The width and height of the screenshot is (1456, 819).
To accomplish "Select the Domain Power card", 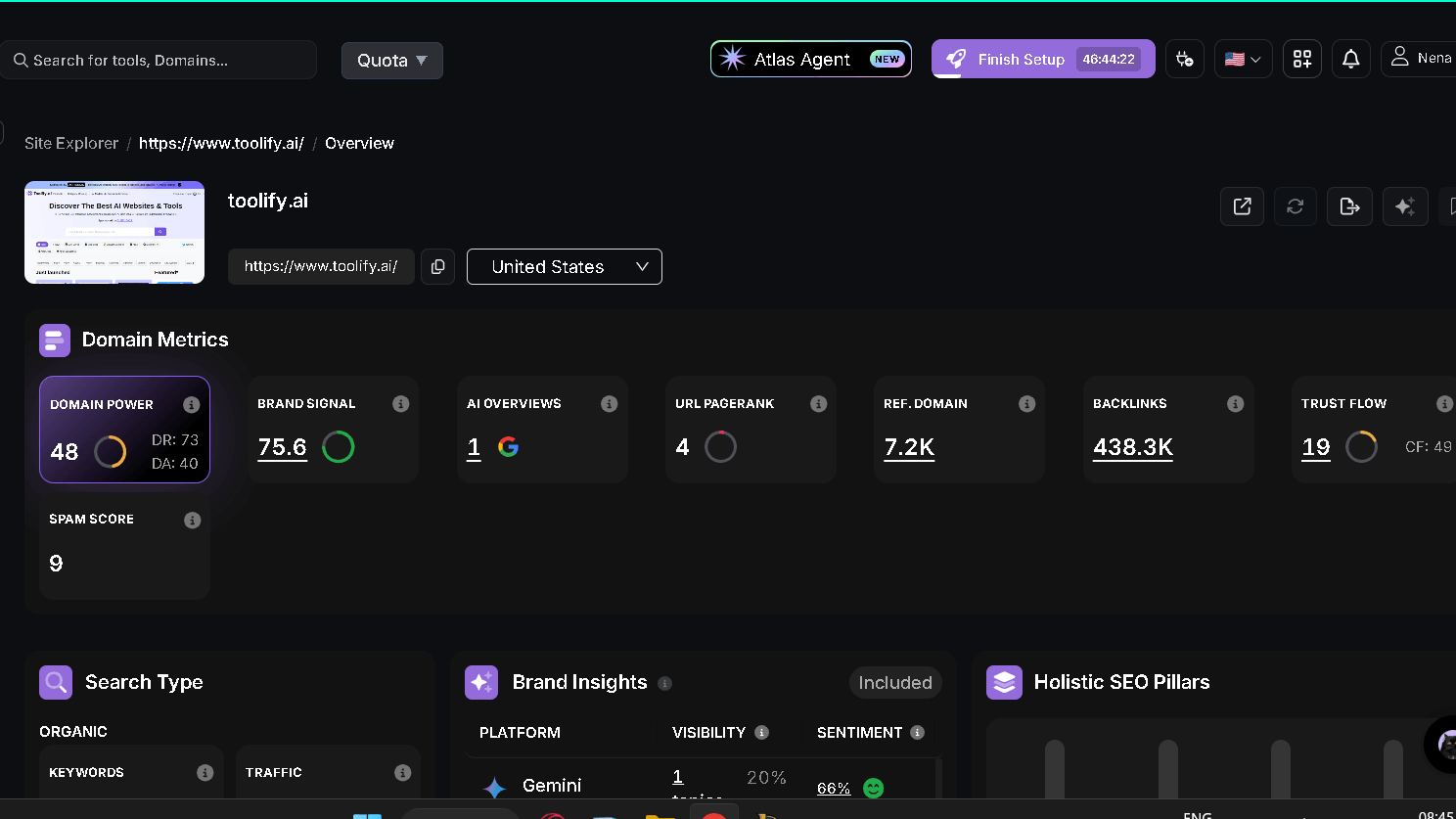I will [124, 430].
